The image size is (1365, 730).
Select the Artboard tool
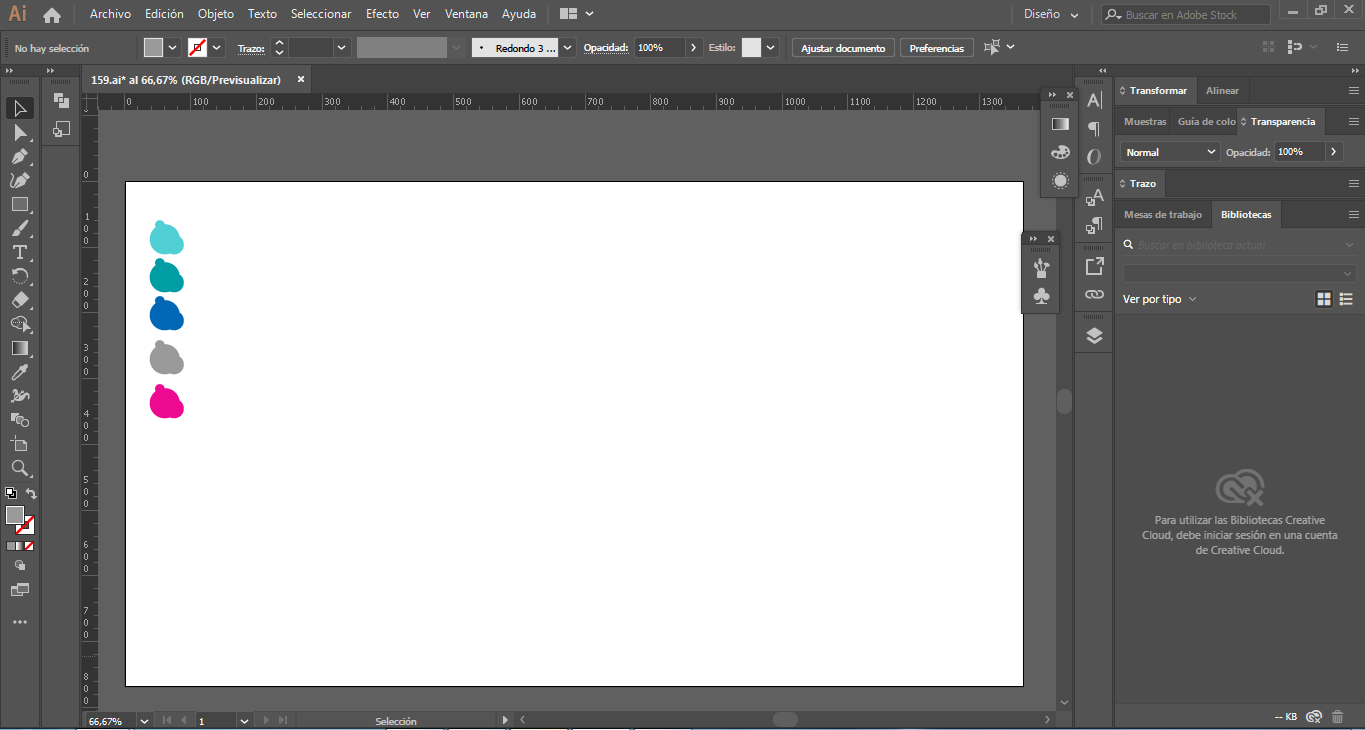click(20, 444)
